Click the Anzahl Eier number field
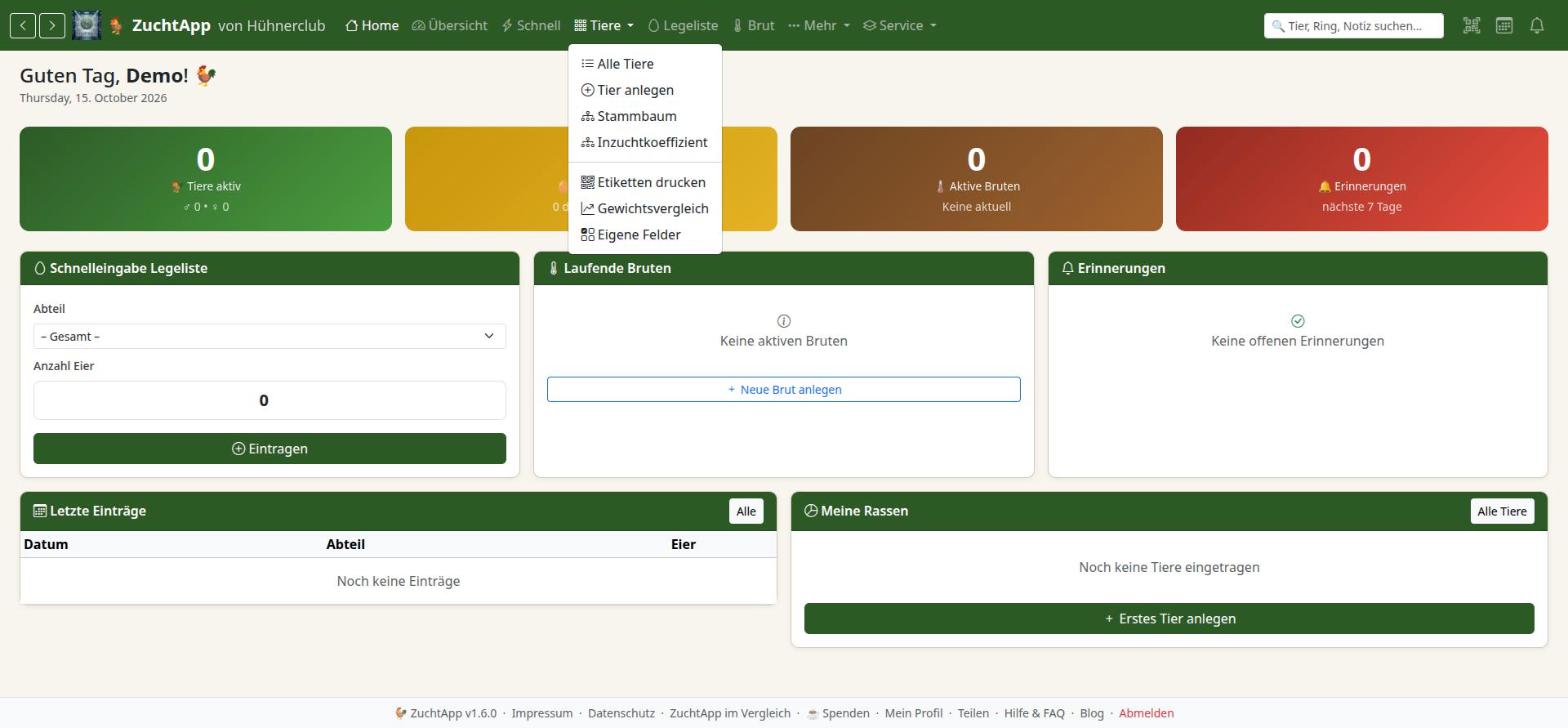Screen dimensions: 1568x728 click(x=269, y=400)
